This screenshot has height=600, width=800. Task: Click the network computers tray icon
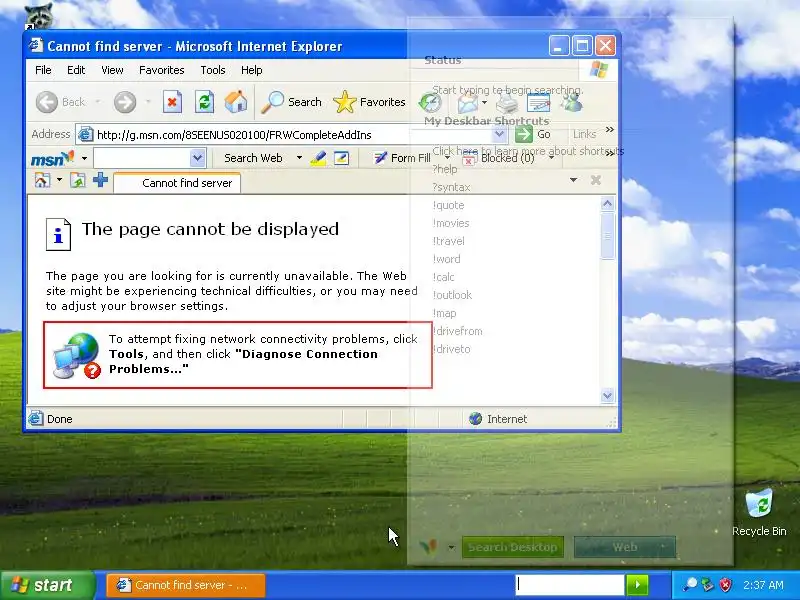707,585
